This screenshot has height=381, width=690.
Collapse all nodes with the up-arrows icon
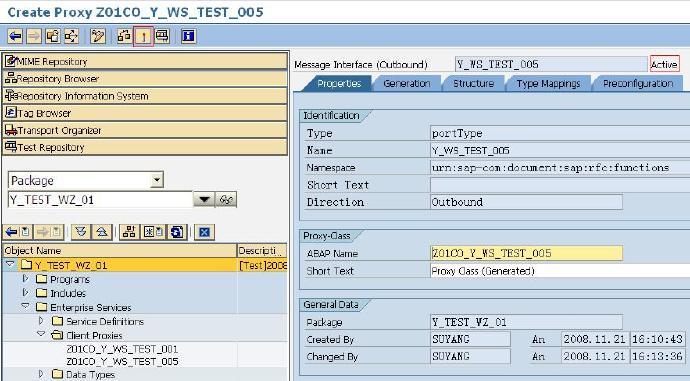point(102,232)
